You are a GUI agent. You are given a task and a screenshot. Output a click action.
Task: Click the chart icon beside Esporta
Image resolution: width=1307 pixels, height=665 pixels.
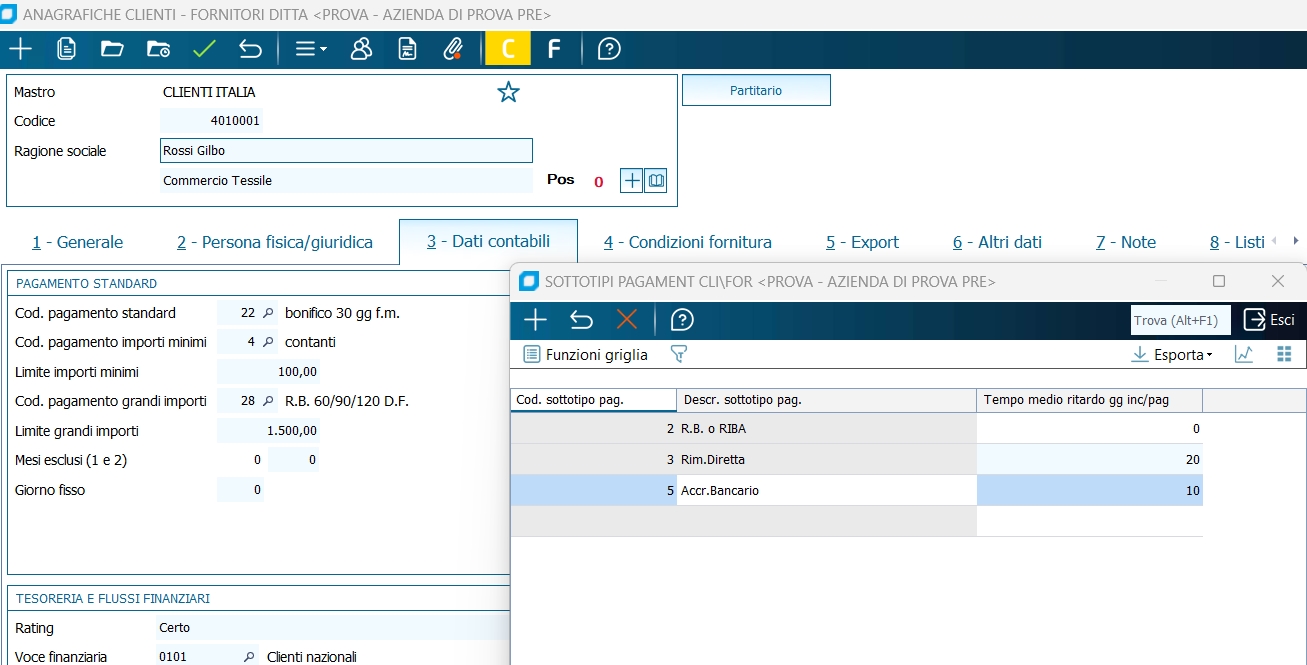click(x=1244, y=354)
